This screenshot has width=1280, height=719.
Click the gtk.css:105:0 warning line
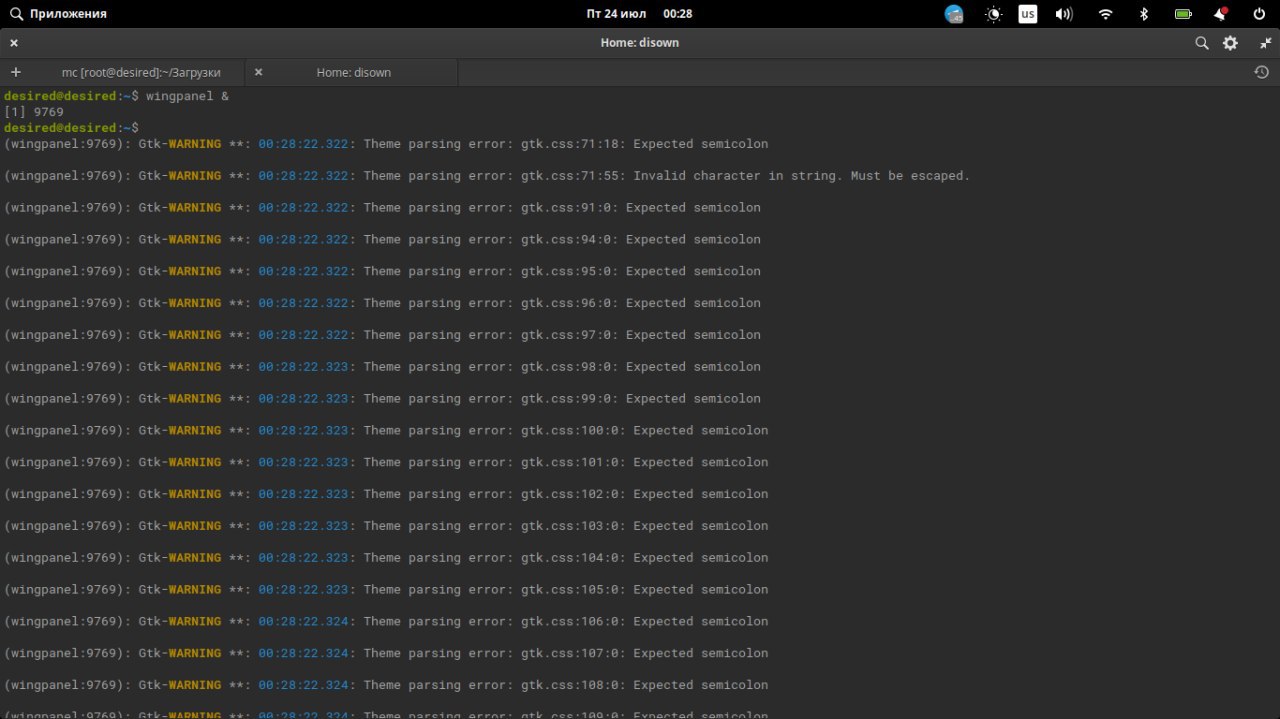coord(386,590)
